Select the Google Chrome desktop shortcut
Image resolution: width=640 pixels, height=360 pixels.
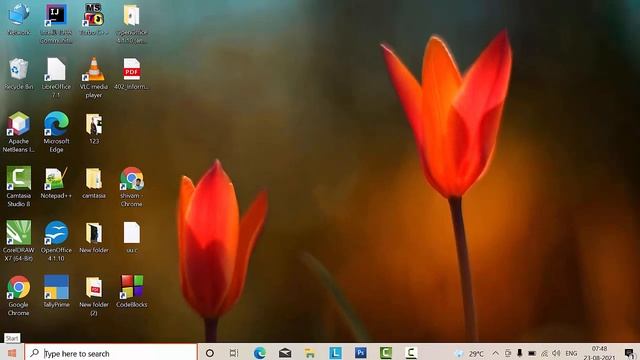tap(18, 296)
